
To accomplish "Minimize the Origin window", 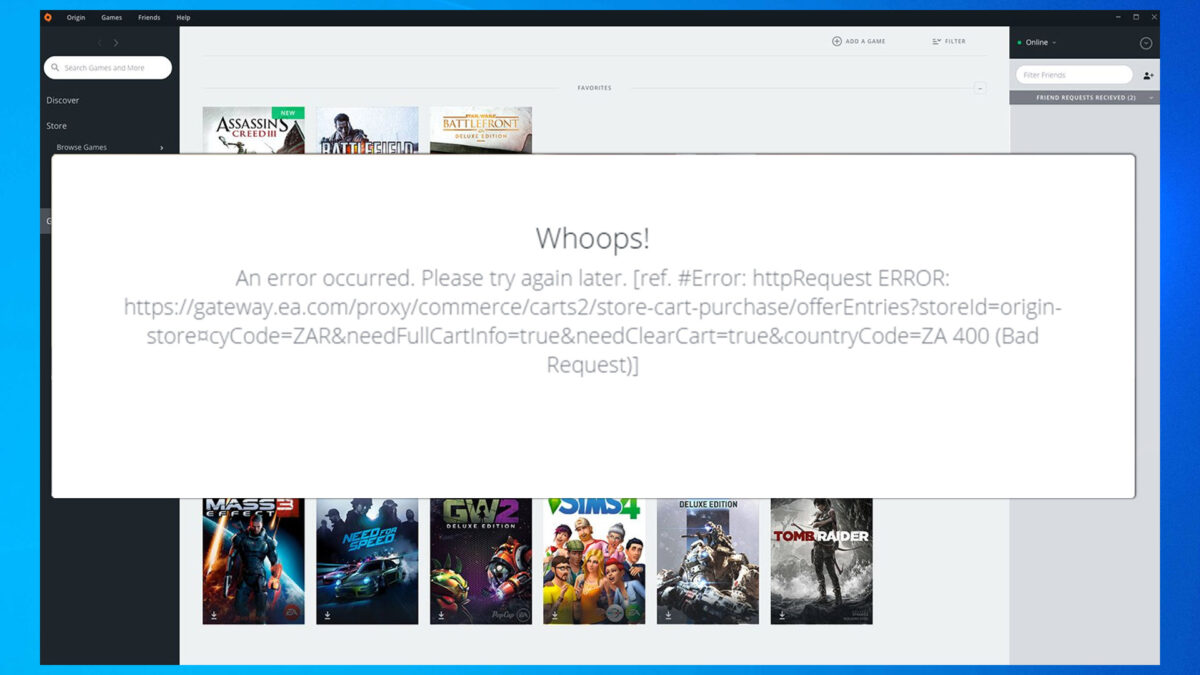I will click(1118, 17).
